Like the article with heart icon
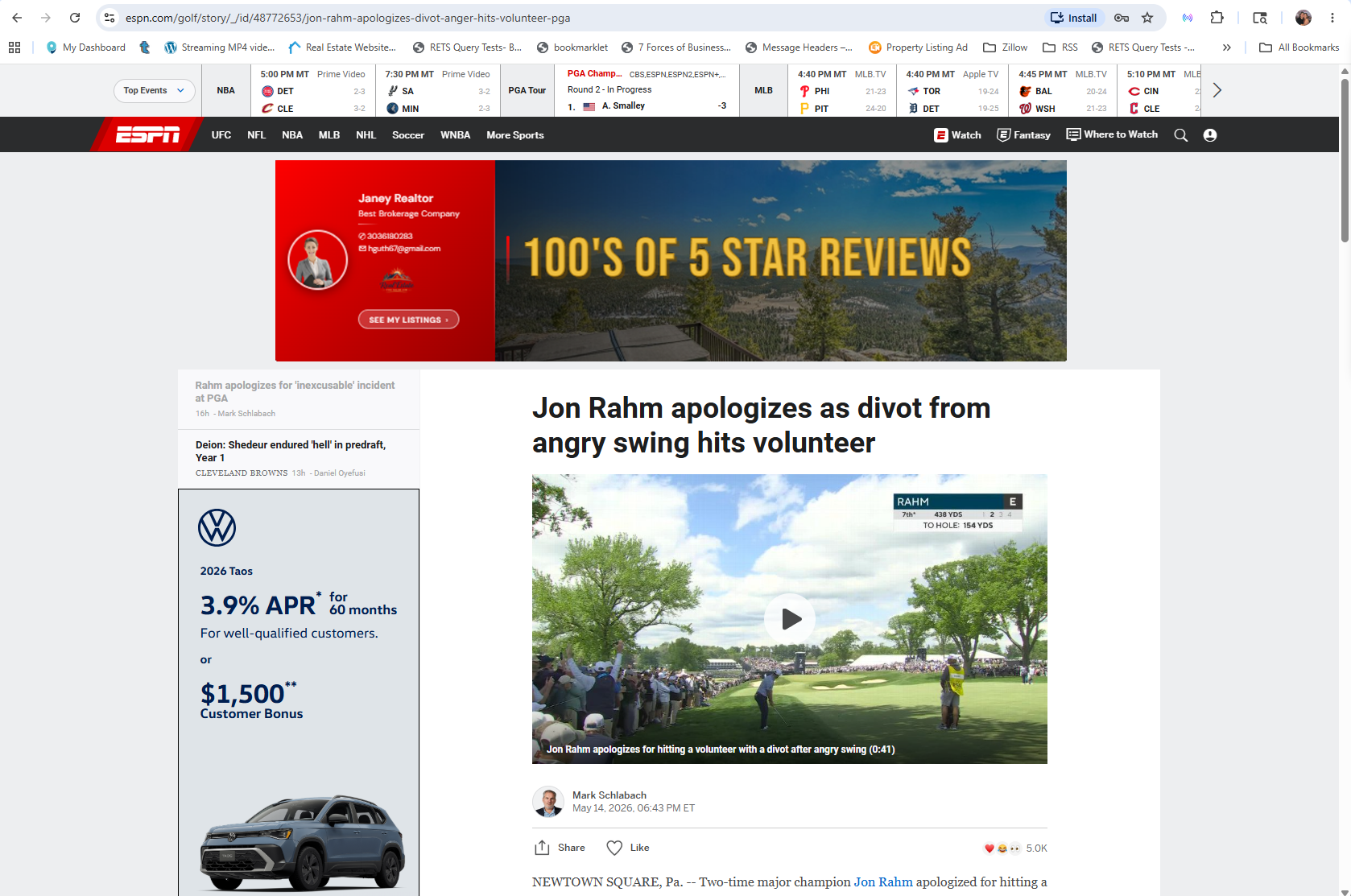This screenshot has height=896, width=1351. coord(628,848)
